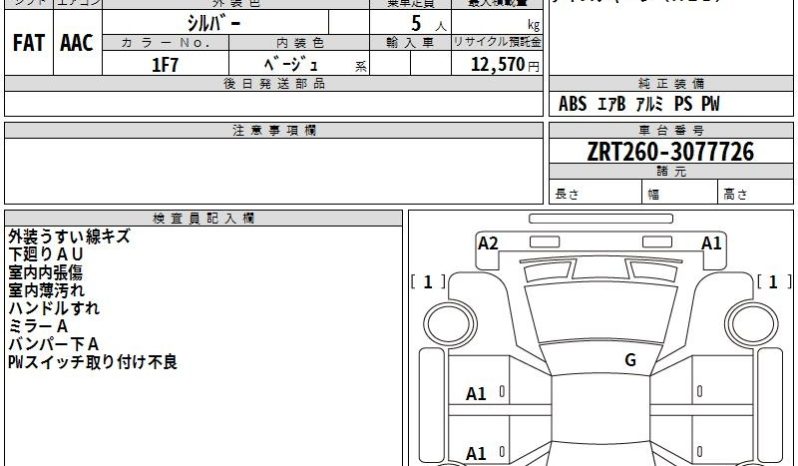Image resolution: width=798 pixels, height=466 pixels.
Task: Click the color number 1F7 field
Action: pos(166,64)
